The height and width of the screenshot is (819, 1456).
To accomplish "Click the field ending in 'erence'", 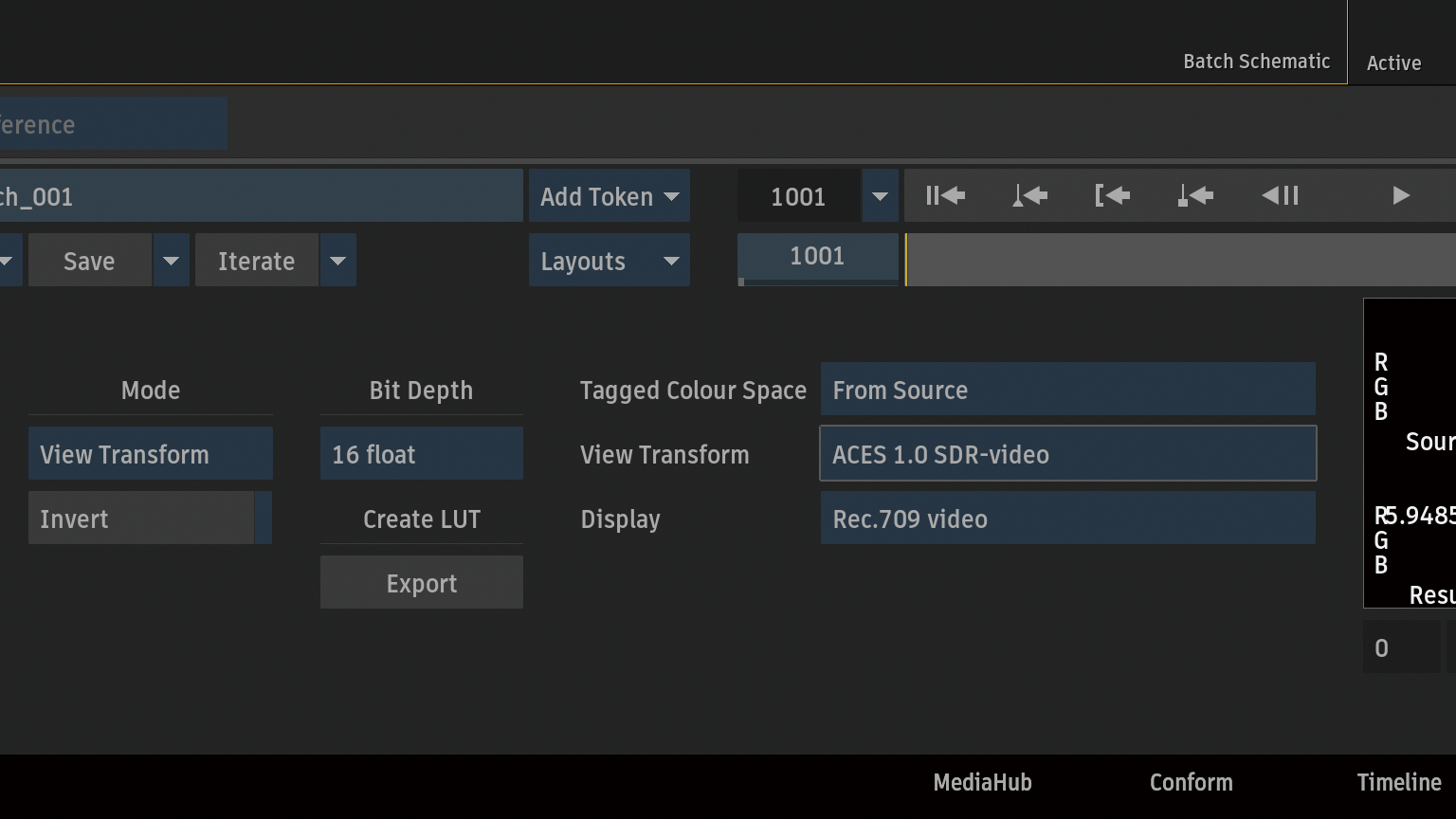I will coord(113,123).
